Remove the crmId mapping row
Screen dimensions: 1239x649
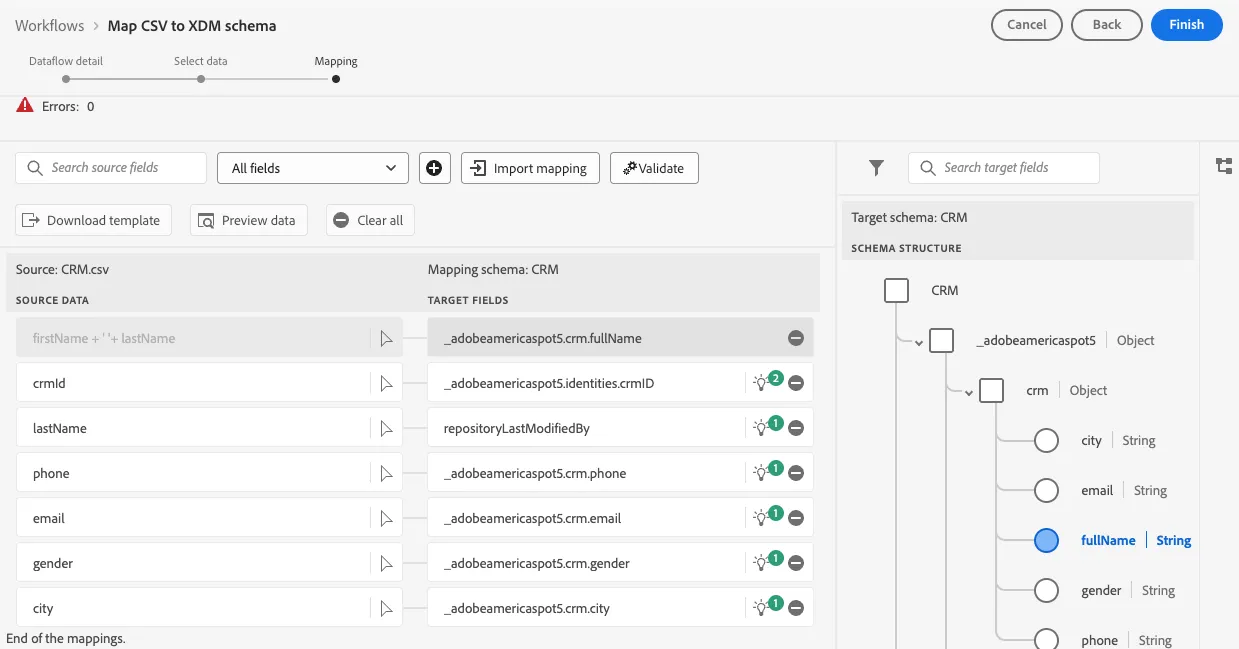tap(796, 383)
